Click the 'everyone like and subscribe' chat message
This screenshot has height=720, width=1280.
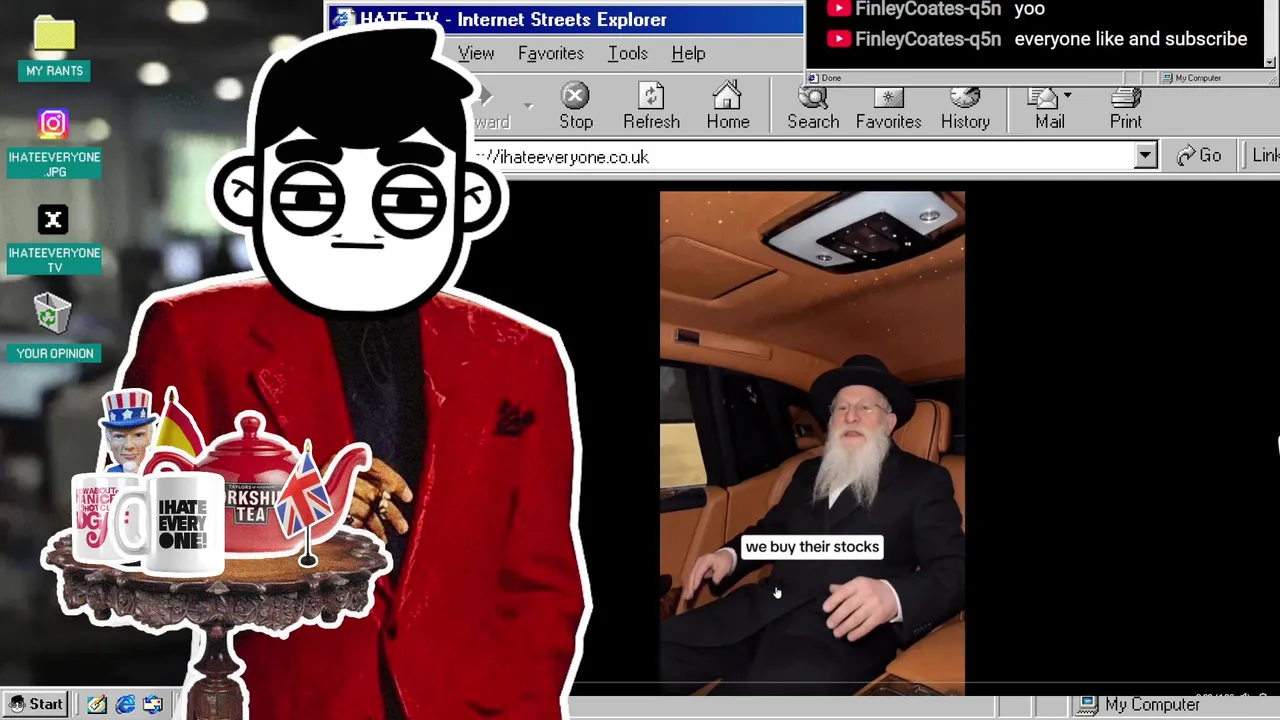pos(1131,39)
